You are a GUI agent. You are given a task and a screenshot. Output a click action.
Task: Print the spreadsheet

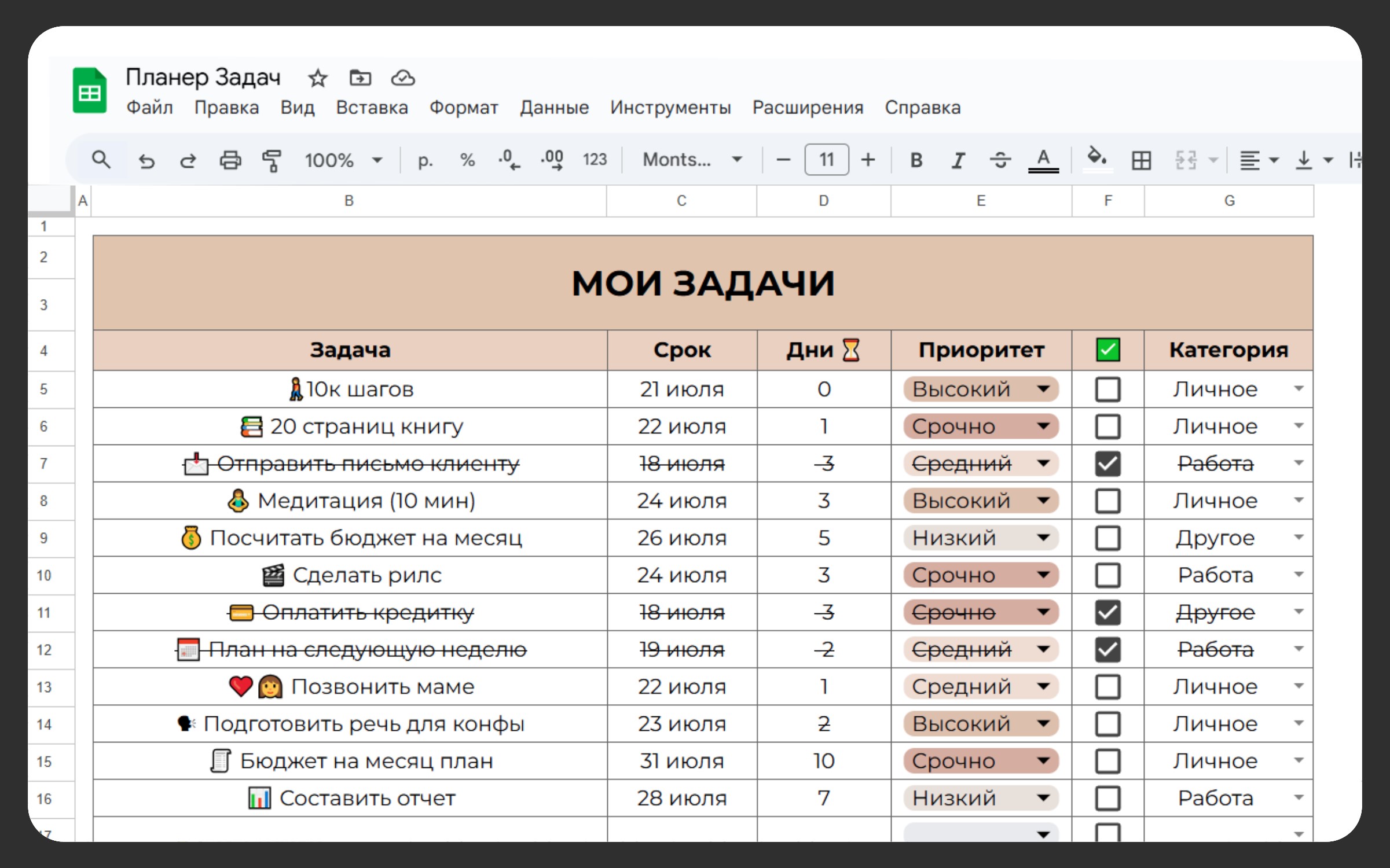point(230,160)
